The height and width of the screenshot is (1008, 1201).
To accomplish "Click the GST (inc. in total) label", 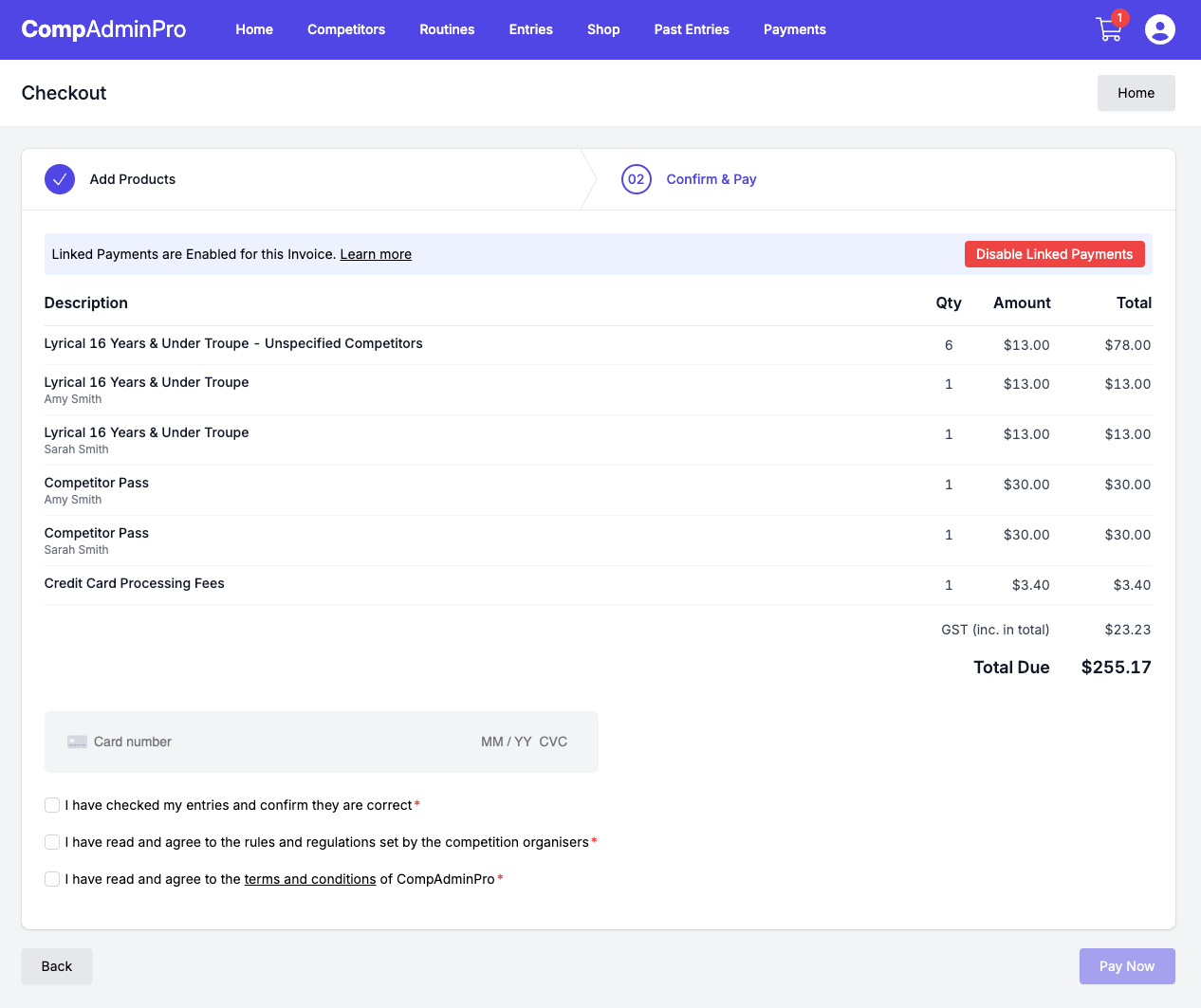I will pos(995,630).
